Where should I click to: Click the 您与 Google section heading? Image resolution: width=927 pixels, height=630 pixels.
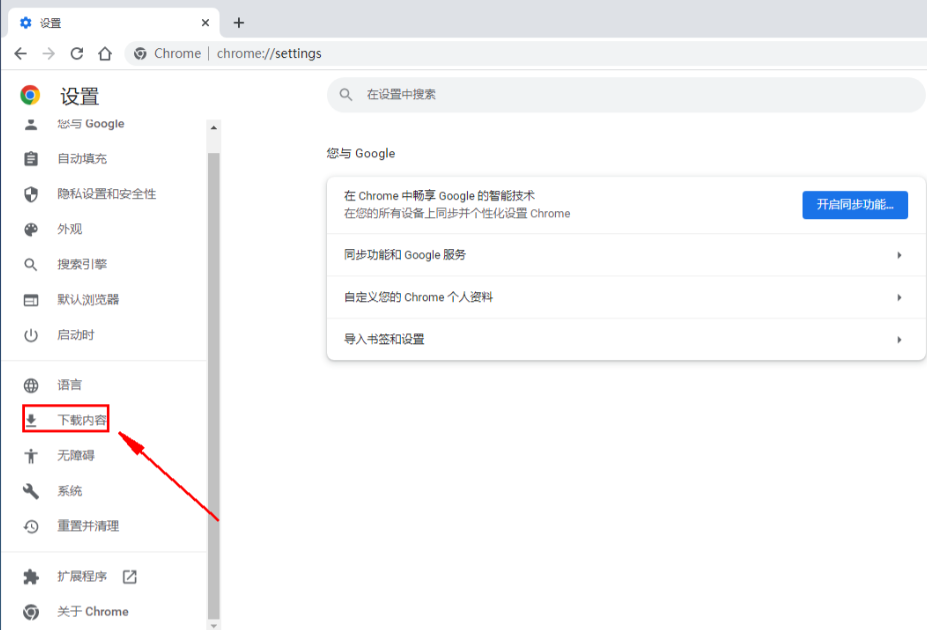(361, 154)
